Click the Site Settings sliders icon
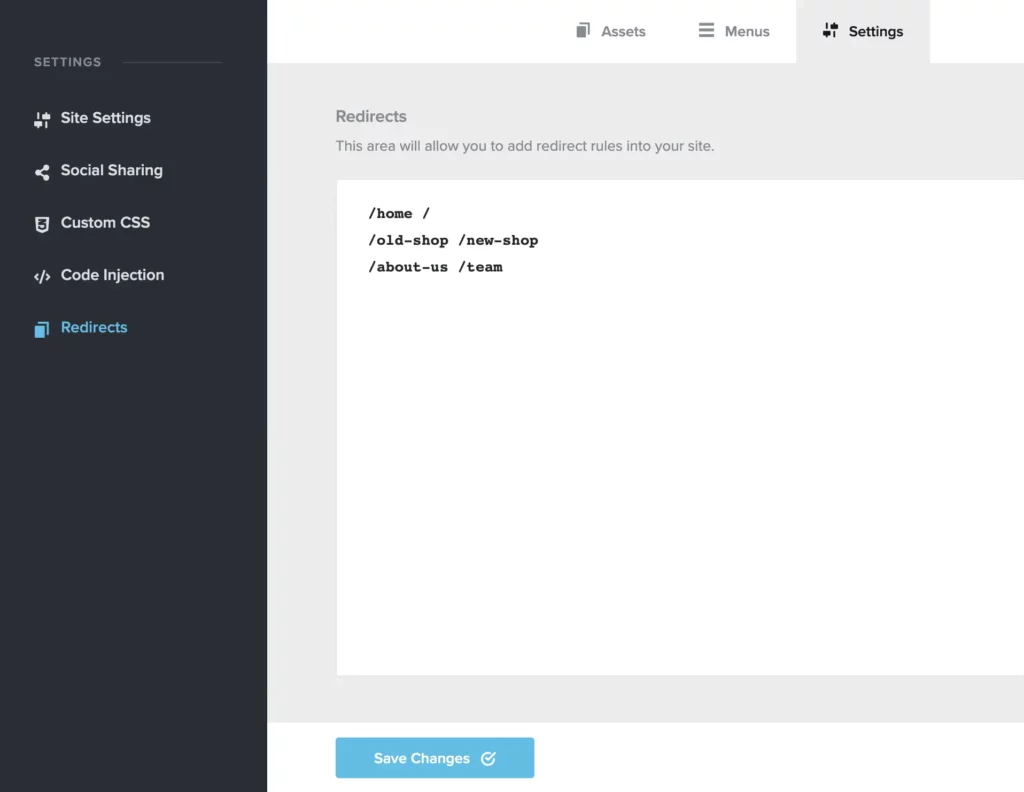Viewport: 1024px width, 792px height. pyautogui.click(x=42, y=118)
